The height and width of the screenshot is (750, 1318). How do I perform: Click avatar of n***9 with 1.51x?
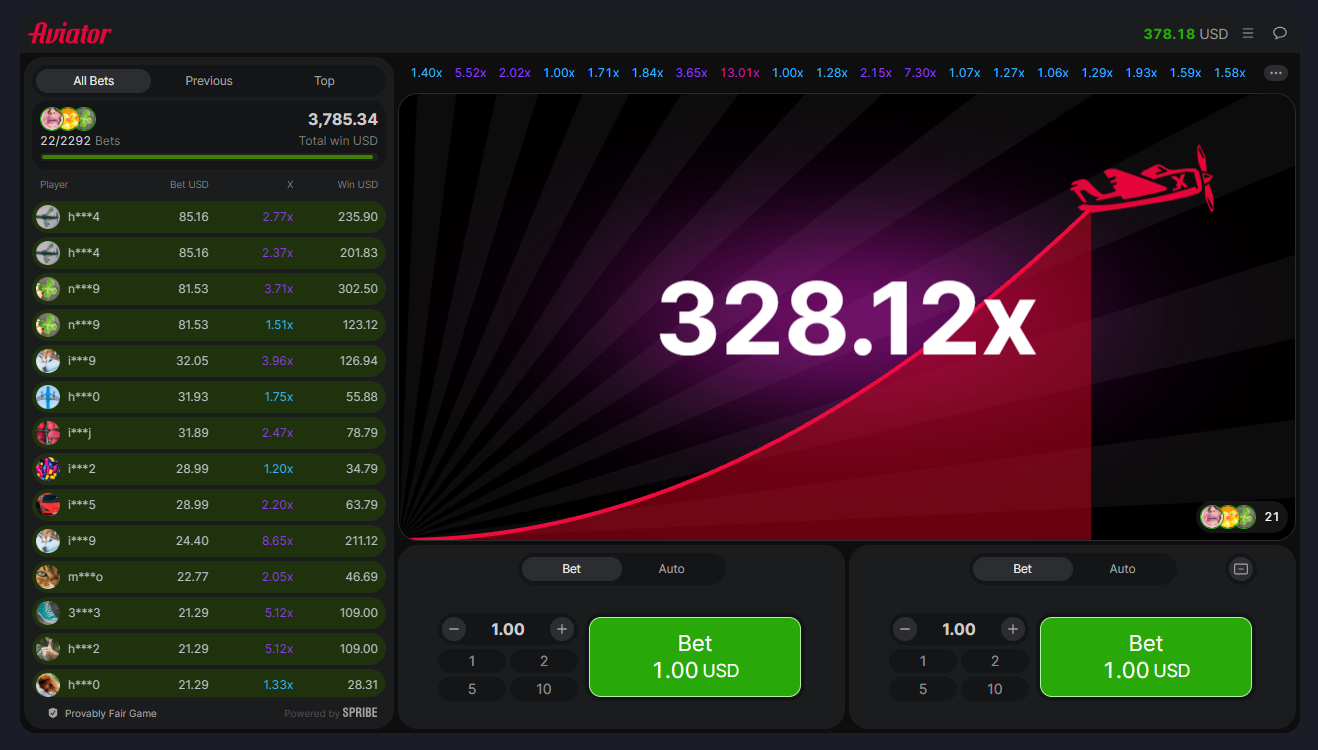pyautogui.click(x=47, y=325)
